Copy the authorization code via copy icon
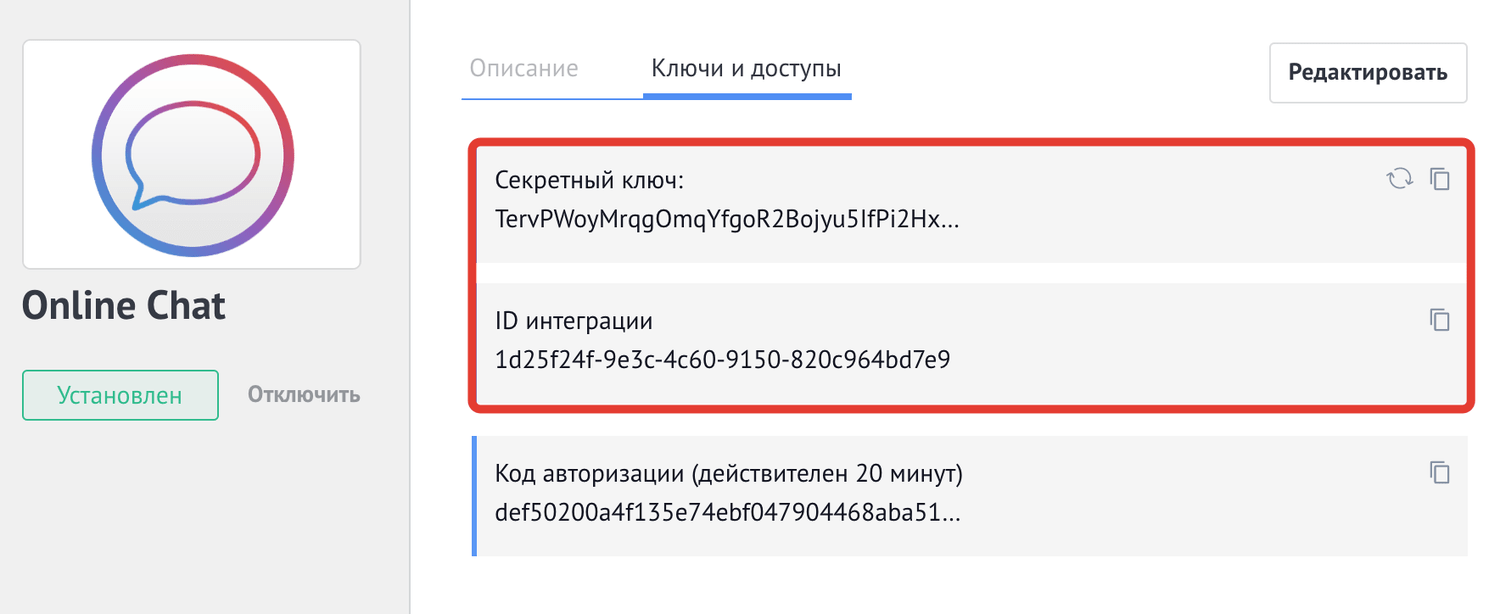The width and height of the screenshot is (1500, 614). 1440,472
